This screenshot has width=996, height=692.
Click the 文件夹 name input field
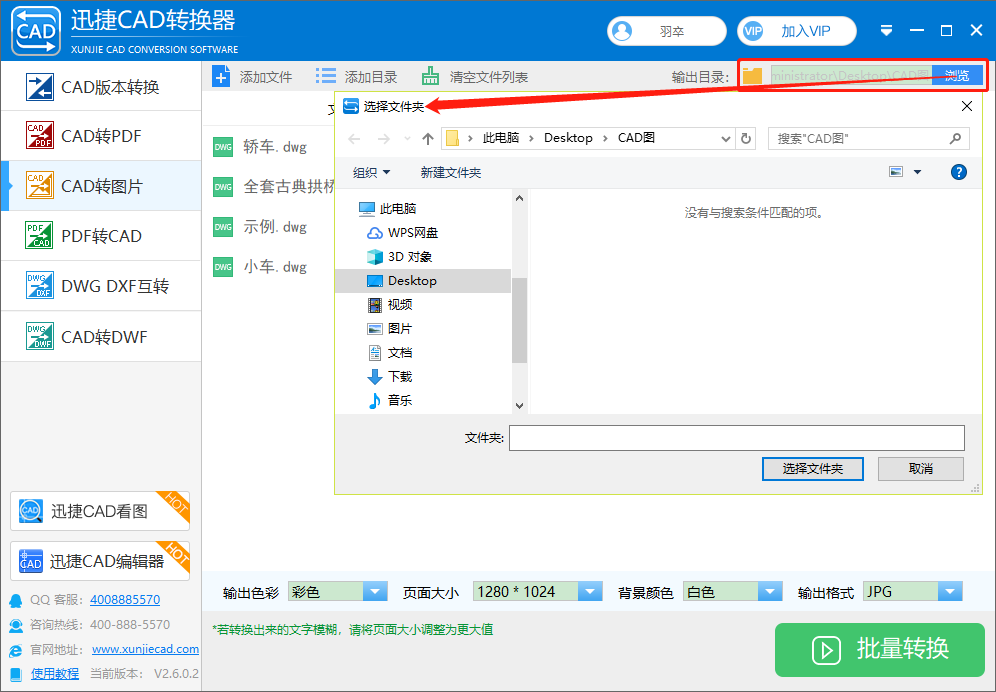click(737, 438)
